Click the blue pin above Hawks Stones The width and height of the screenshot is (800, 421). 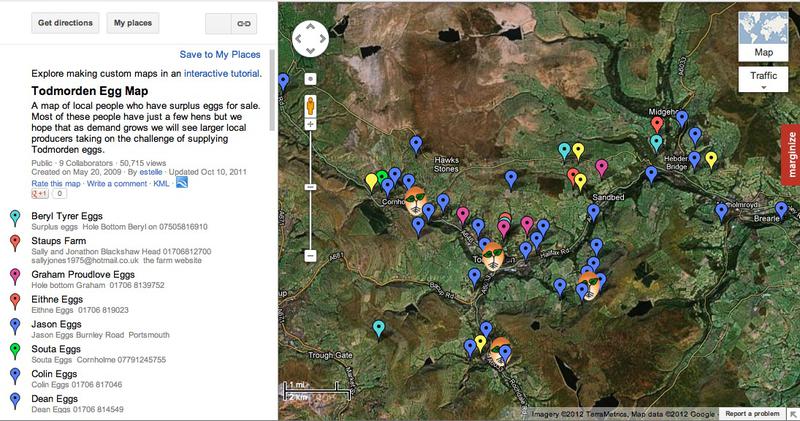(x=416, y=144)
